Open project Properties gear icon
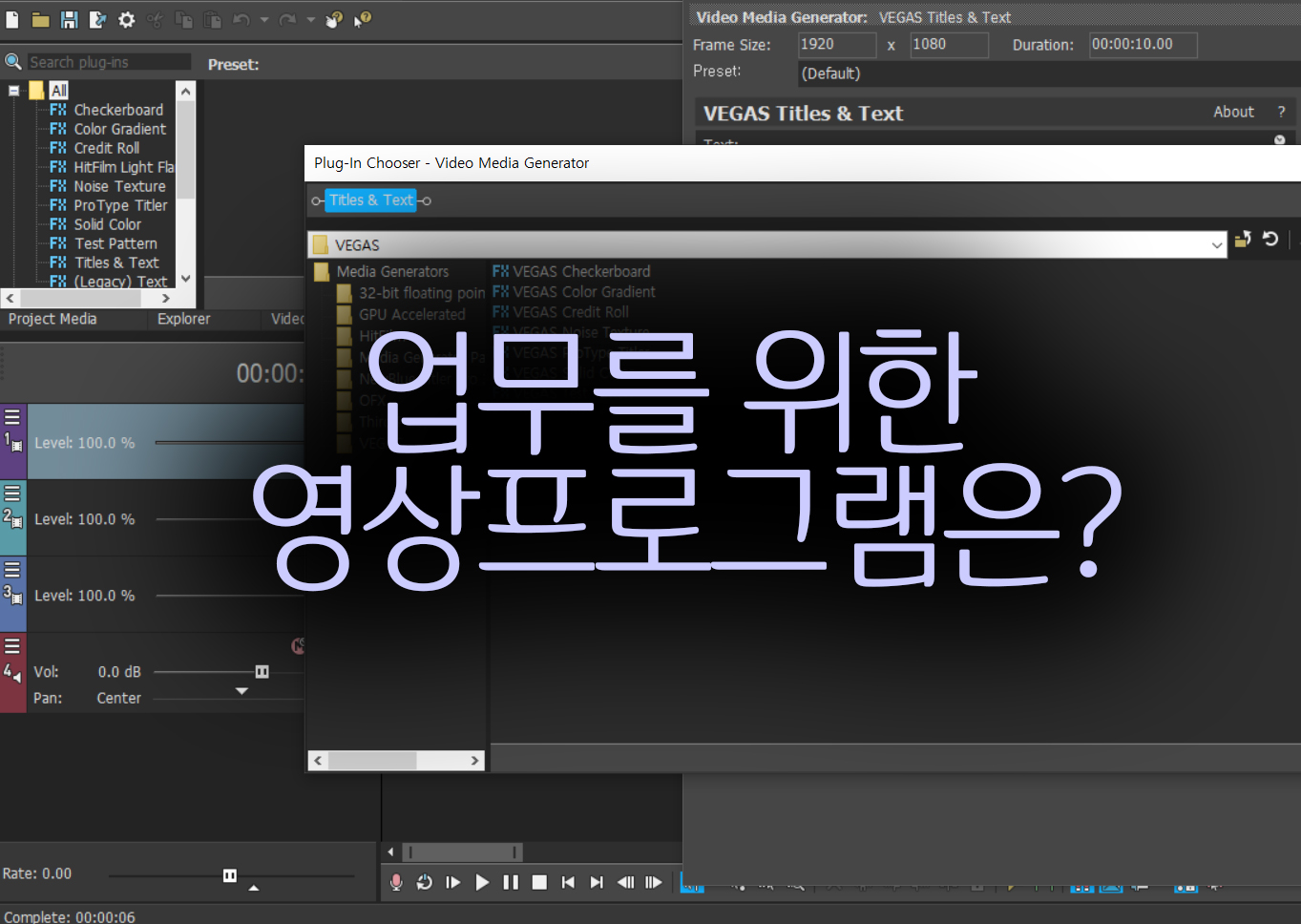The height and width of the screenshot is (924, 1301). (126, 19)
